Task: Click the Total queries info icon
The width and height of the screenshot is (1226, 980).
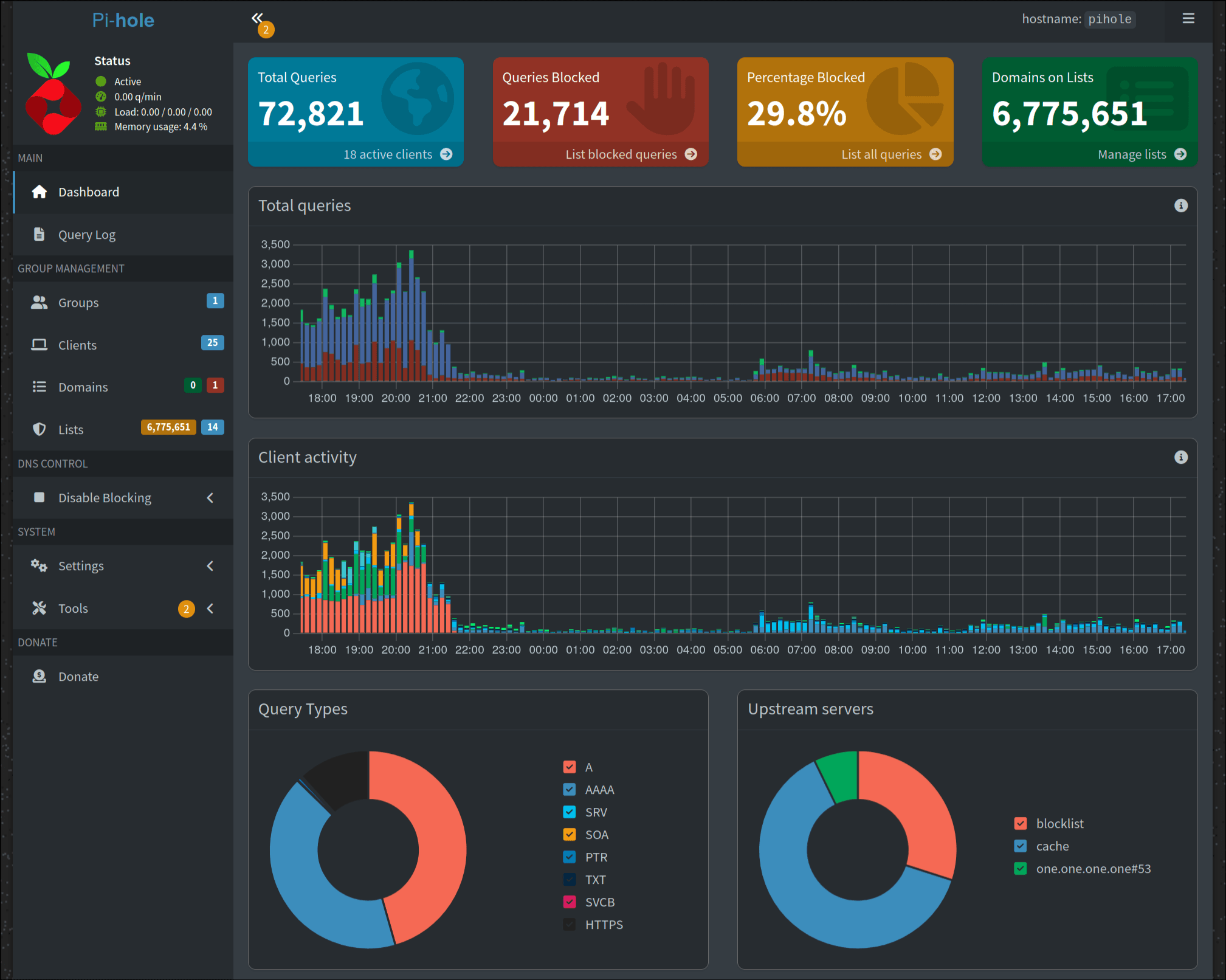Action: (x=1181, y=205)
